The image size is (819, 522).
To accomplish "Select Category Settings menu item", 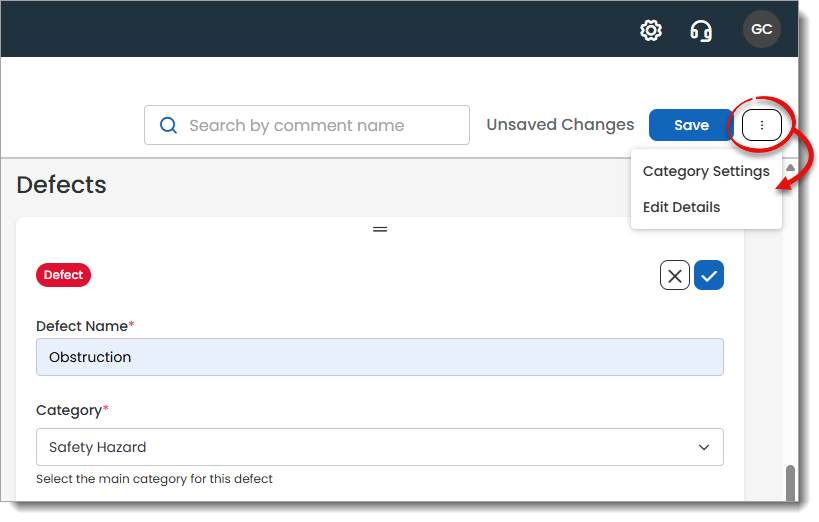I will point(706,171).
